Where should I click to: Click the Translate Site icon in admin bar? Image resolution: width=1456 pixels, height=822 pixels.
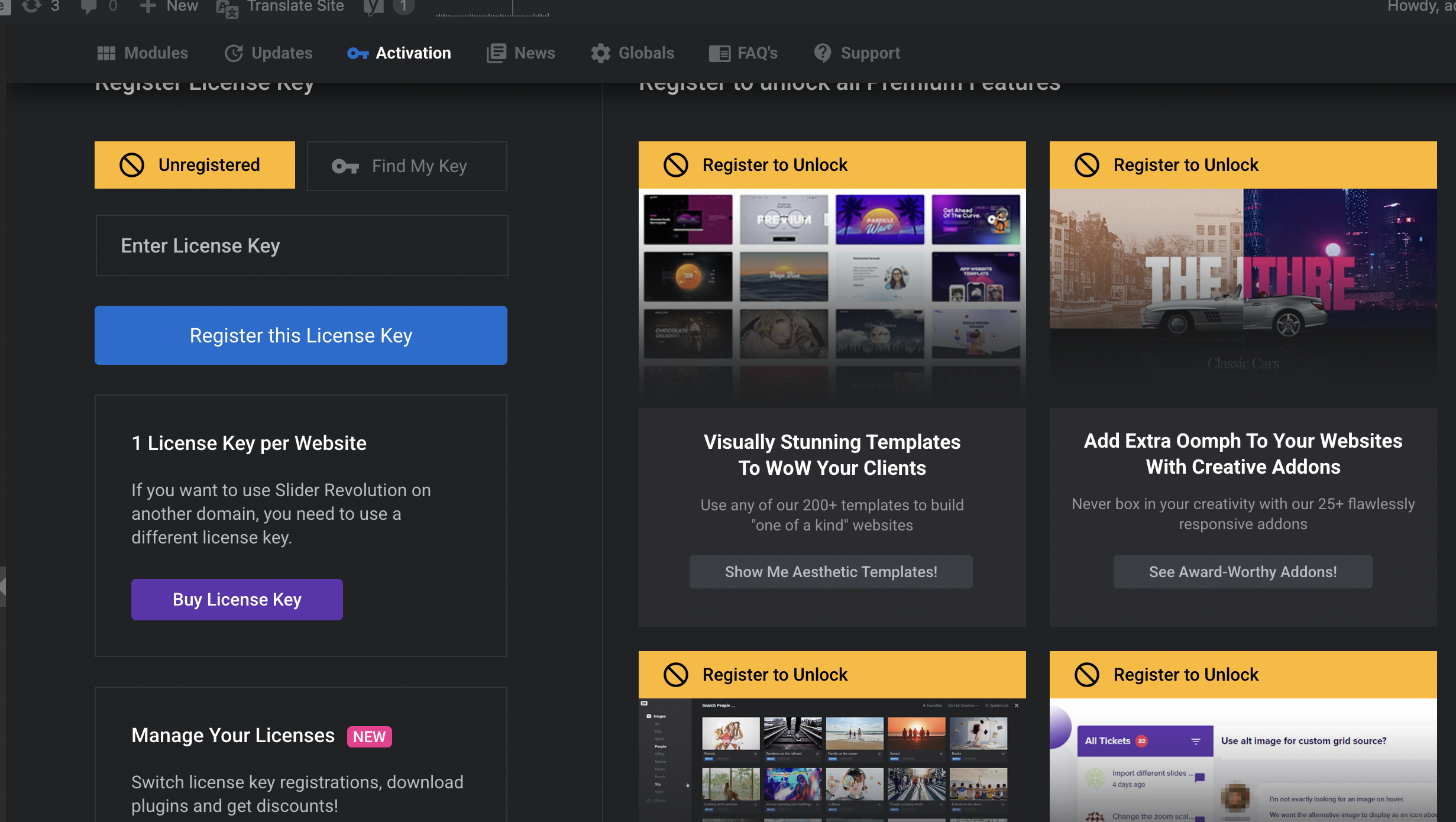[x=227, y=8]
